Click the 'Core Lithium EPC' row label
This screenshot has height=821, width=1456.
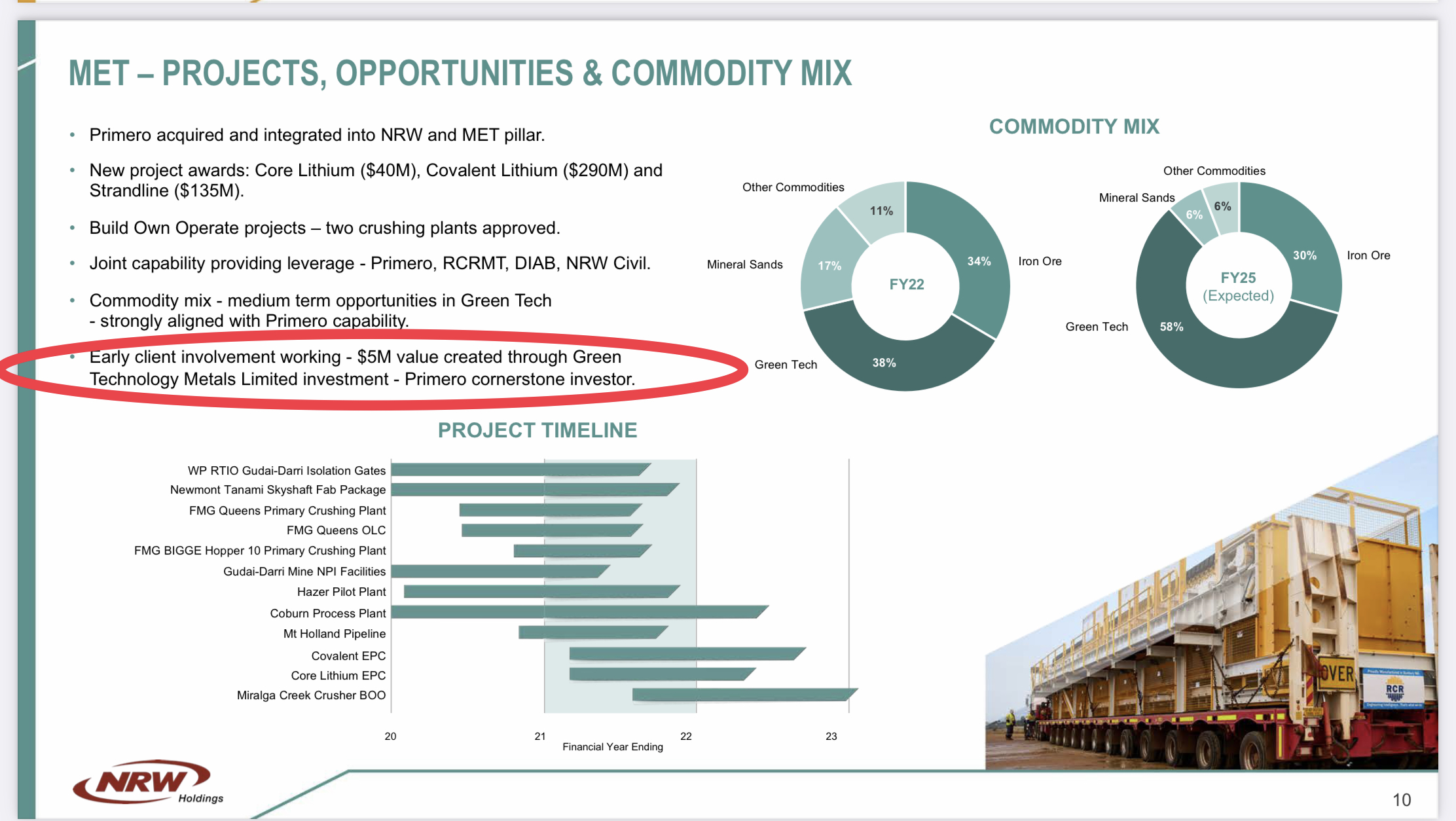338,676
